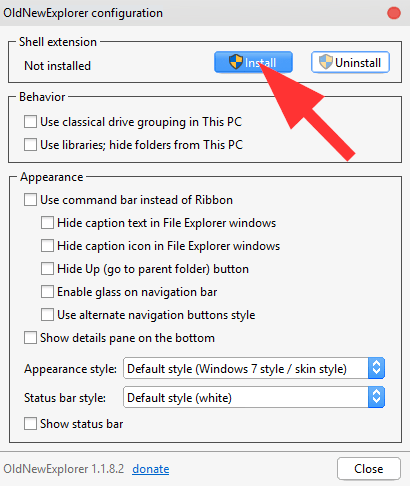
Task: Open Status bar style dropdown arrows
Action: [x=376, y=397]
